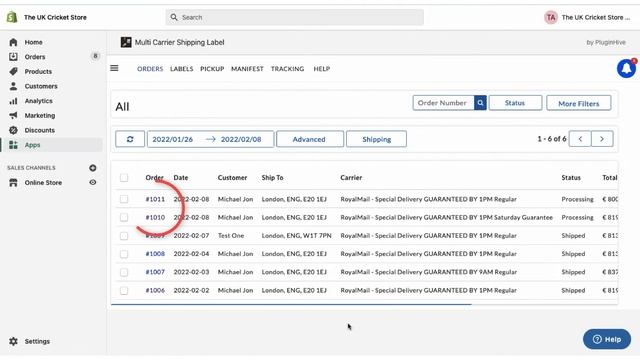Open Apps in the sidebar
This screenshot has height=360, width=640.
coord(32,145)
